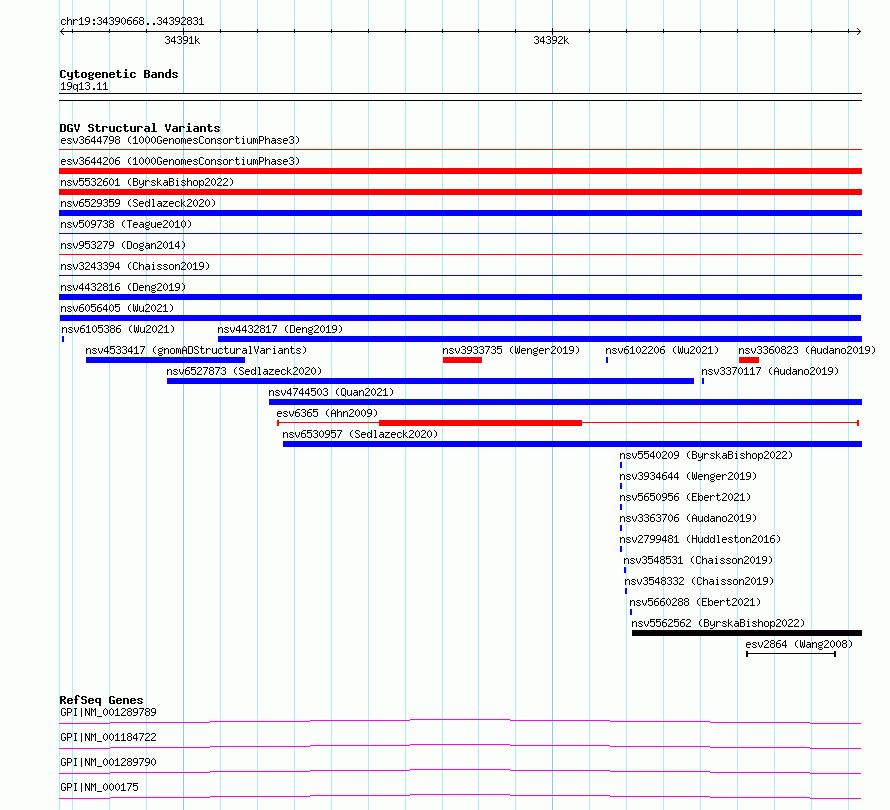Select the esv2864 black interval line
Screen dimensions: 890x810
(791, 654)
